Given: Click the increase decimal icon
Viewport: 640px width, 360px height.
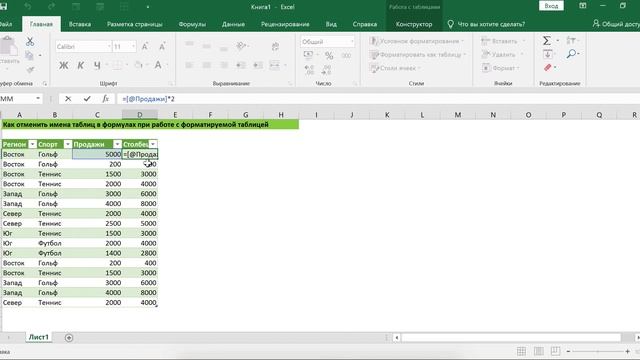Looking at the screenshot, I should coord(309,70).
